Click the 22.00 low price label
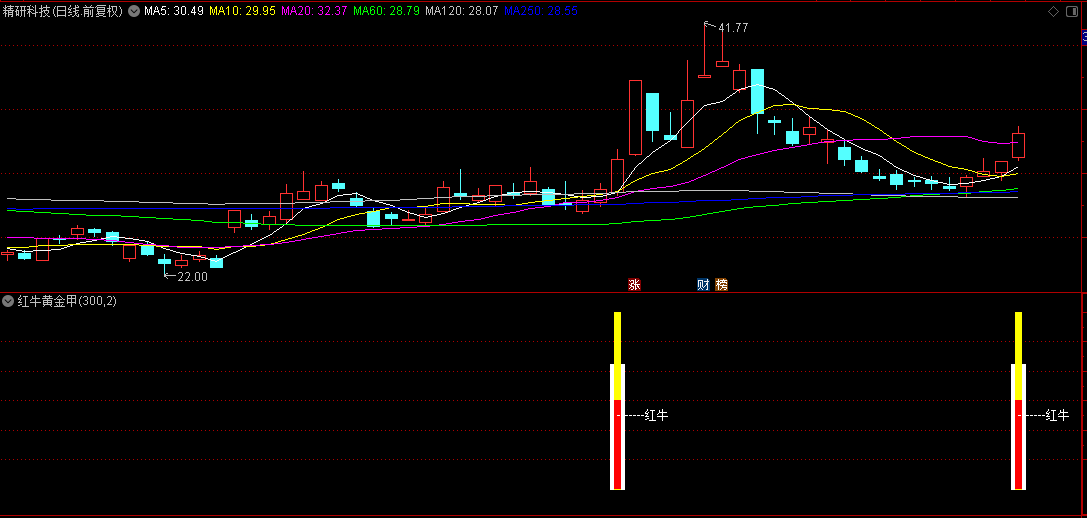 click(x=192, y=277)
